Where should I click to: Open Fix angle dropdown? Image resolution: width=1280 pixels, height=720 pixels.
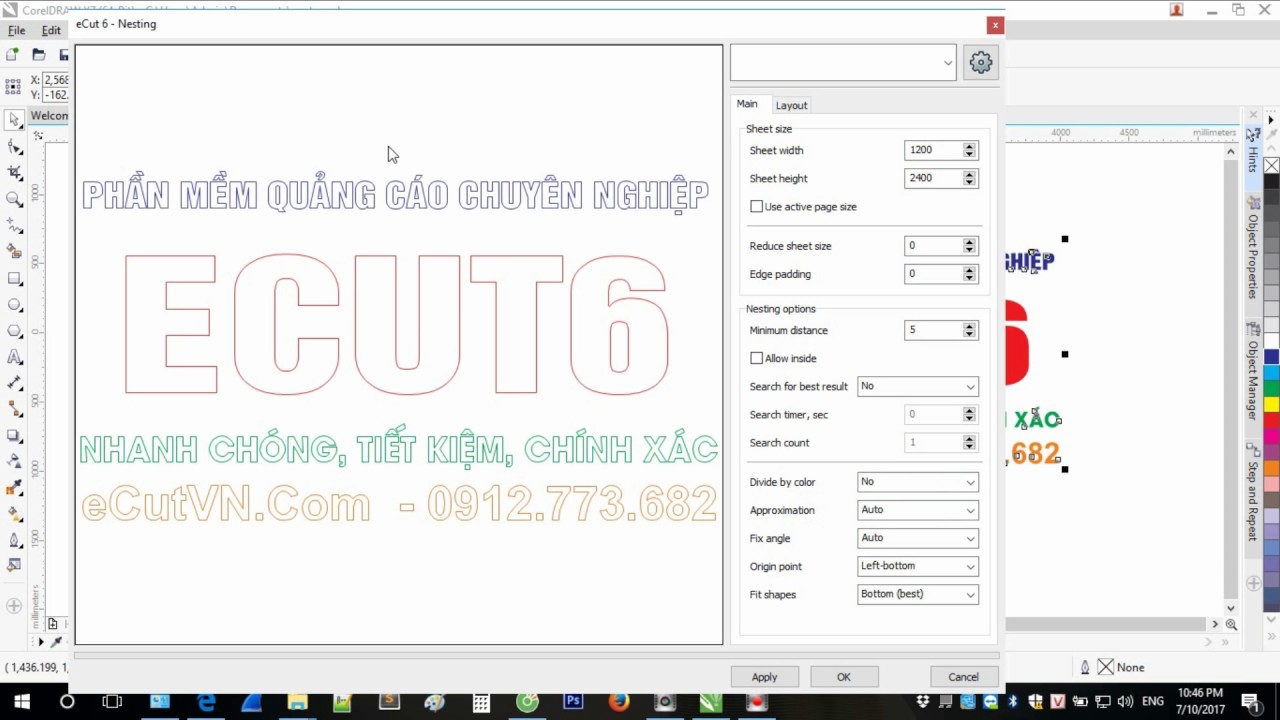(918, 538)
